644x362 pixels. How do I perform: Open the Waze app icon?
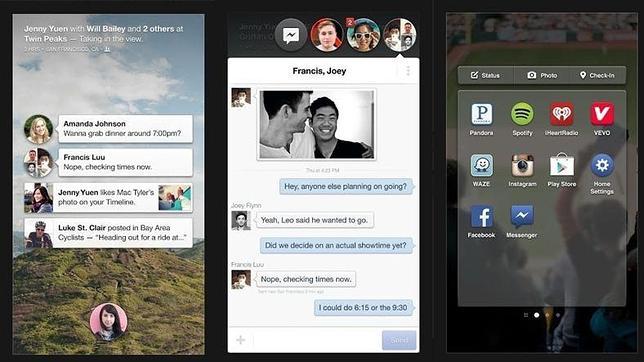click(481, 166)
